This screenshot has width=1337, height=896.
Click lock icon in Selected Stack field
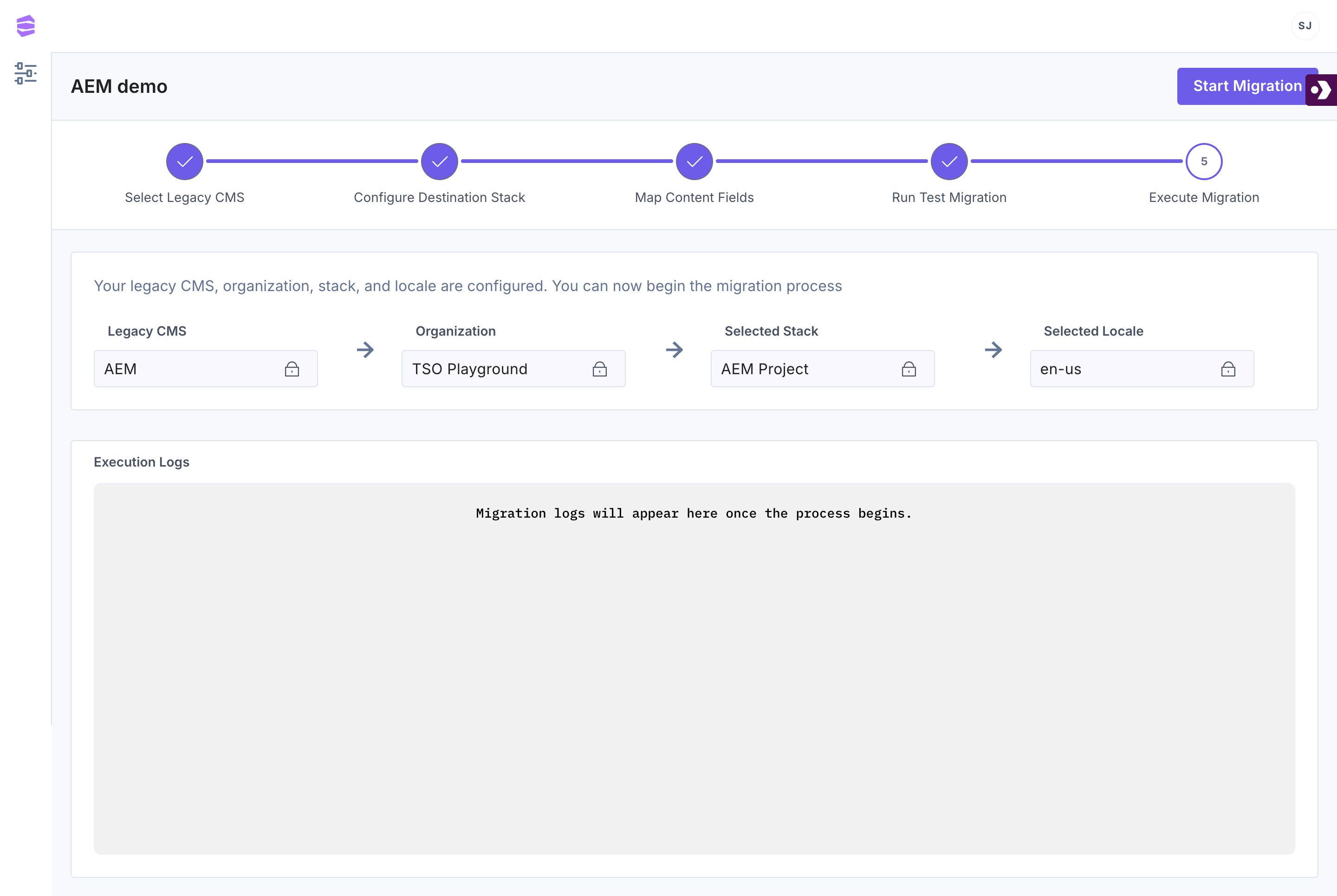909,369
